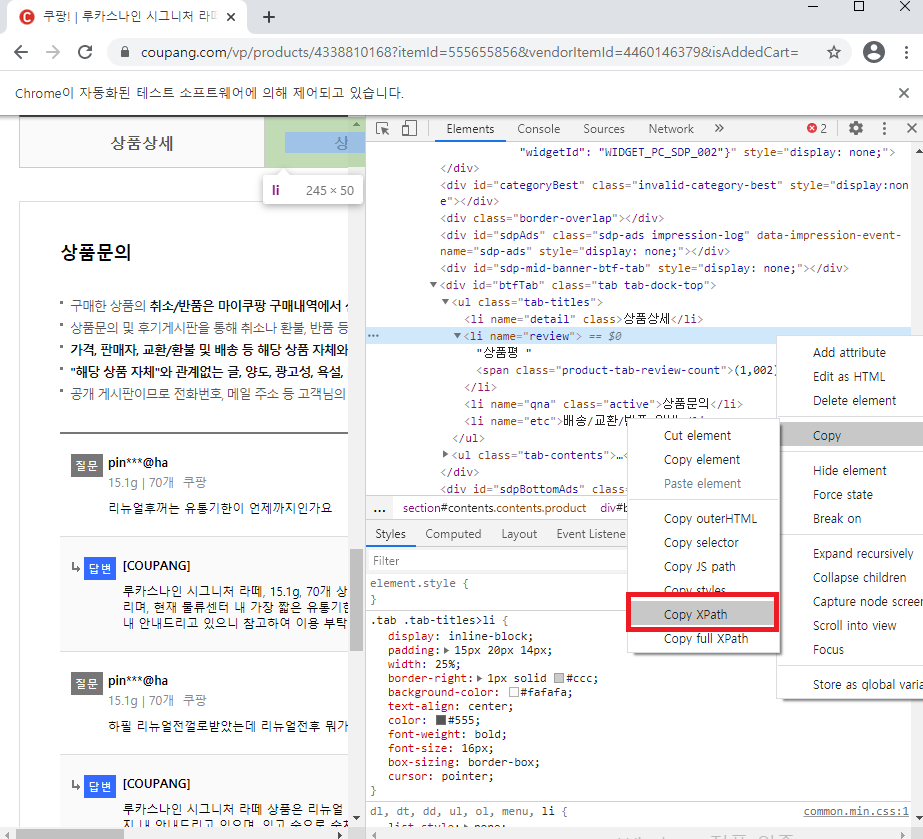Show more DevTools tabs with double chevron
This screenshot has width=923, height=839.
pyautogui.click(x=719, y=128)
